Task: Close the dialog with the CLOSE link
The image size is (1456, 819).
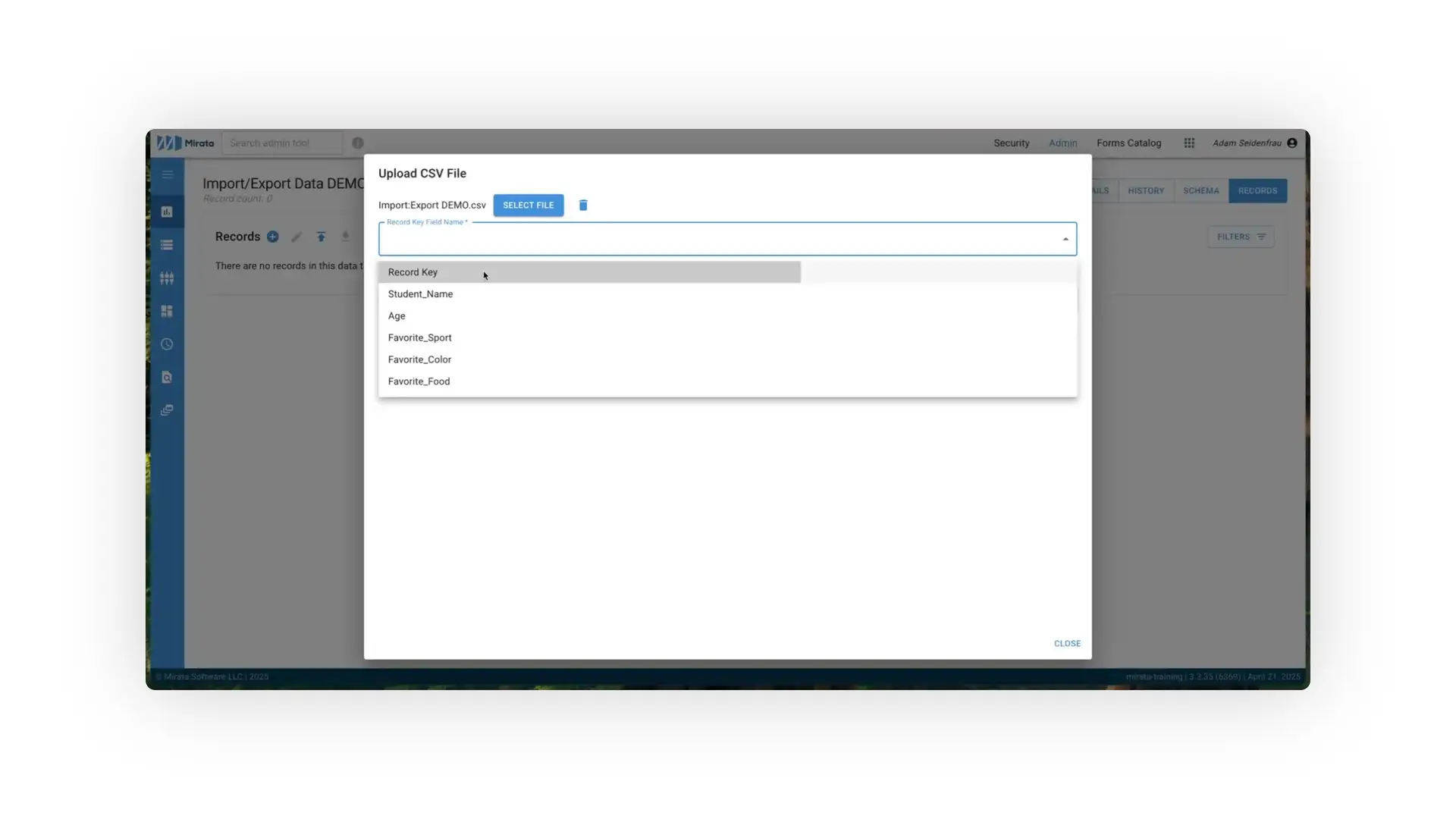Action: click(x=1067, y=643)
